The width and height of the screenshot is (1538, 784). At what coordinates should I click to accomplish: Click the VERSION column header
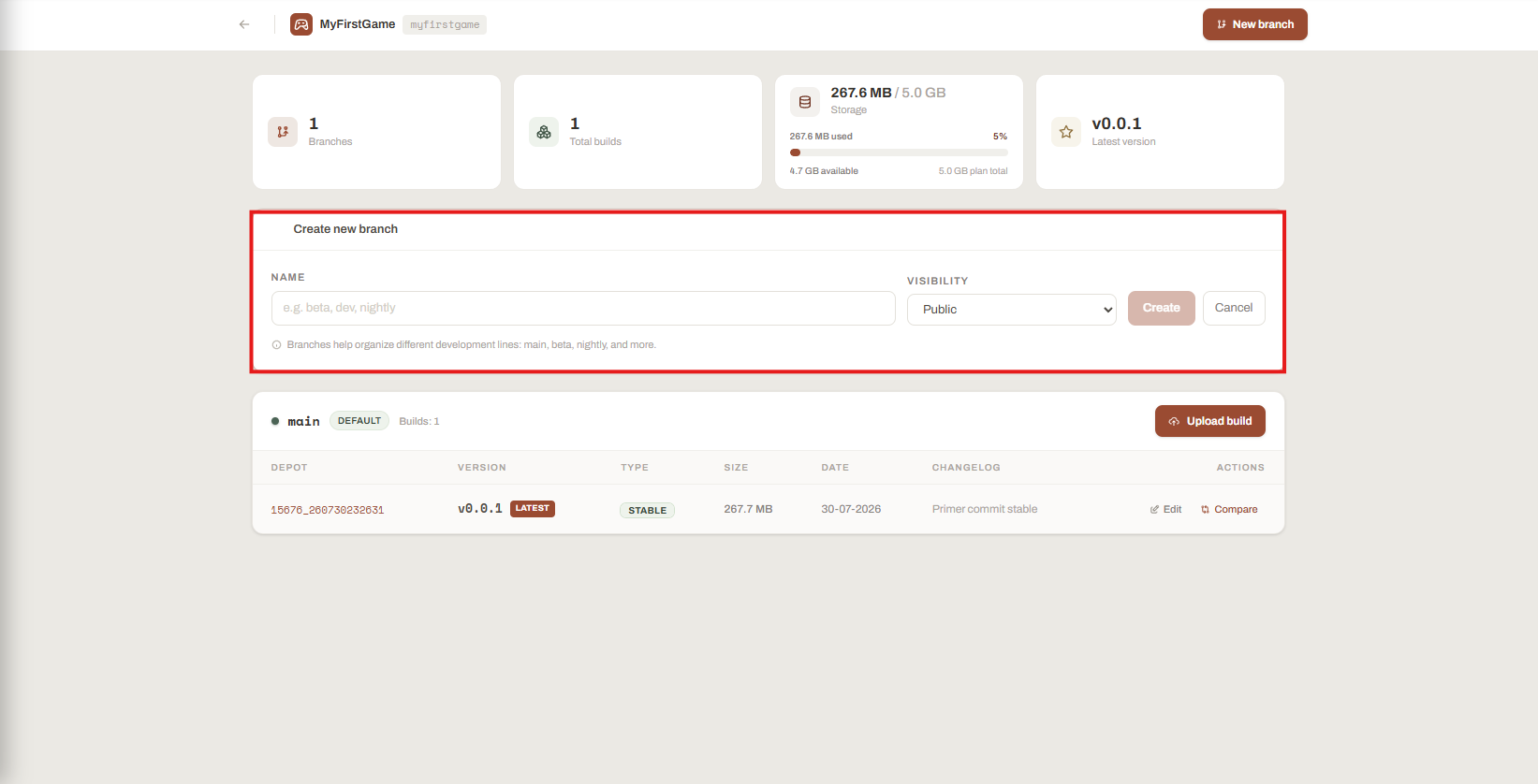tap(482, 468)
